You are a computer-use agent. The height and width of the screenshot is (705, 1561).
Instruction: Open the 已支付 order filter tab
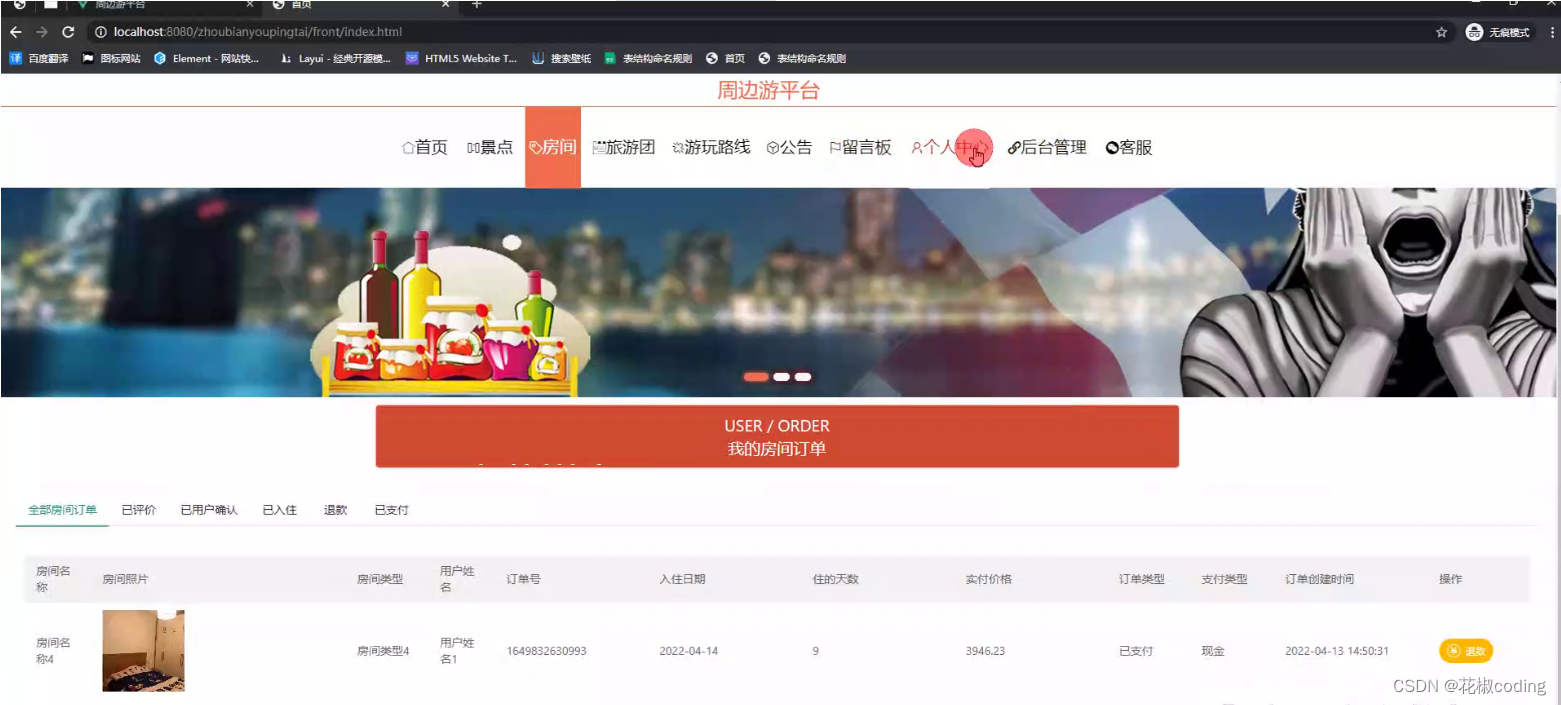(x=390, y=510)
